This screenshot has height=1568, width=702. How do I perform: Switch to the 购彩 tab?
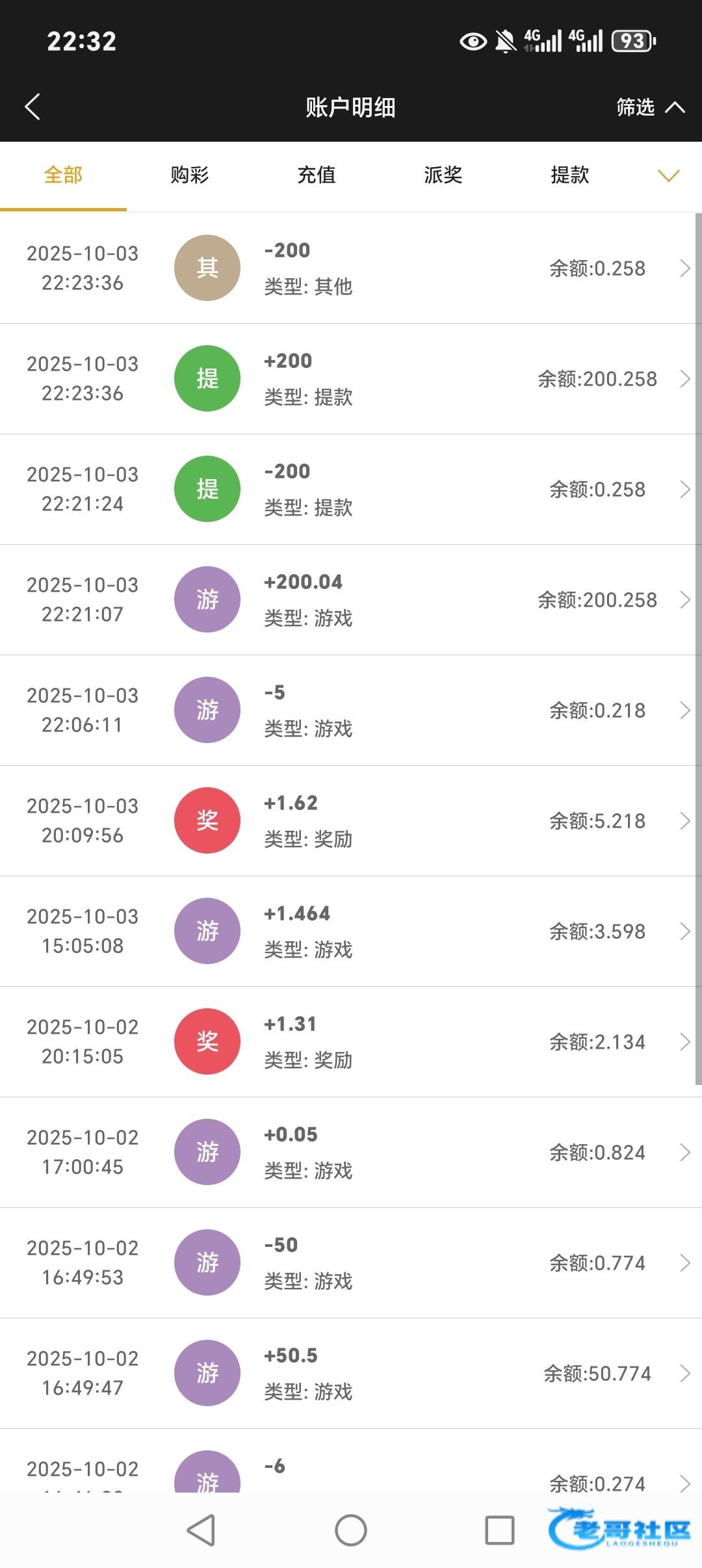(x=190, y=175)
